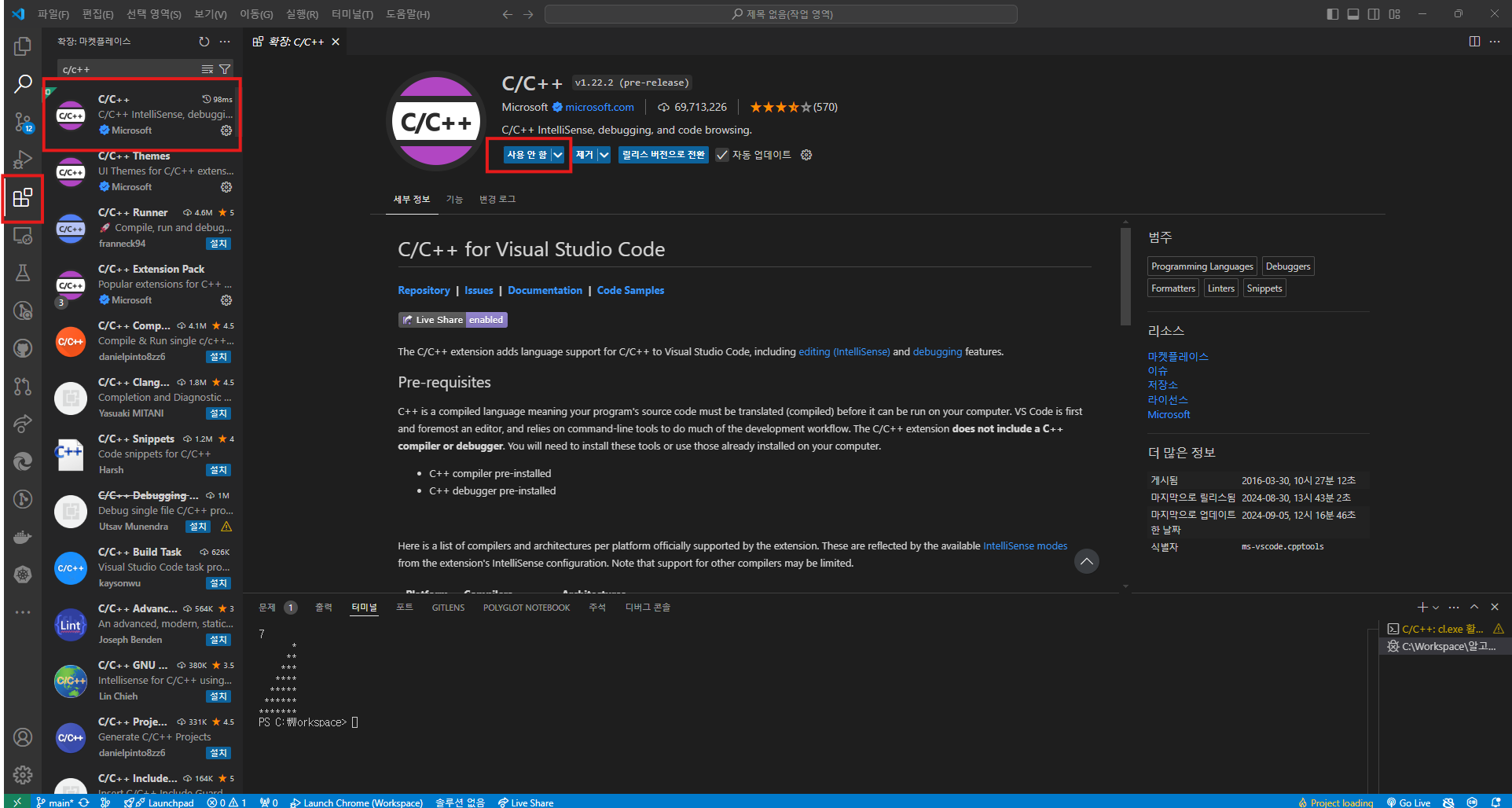Open the C/C++ extension settings gear
Image resolution: width=1512 pixels, height=808 pixels.
click(806, 155)
